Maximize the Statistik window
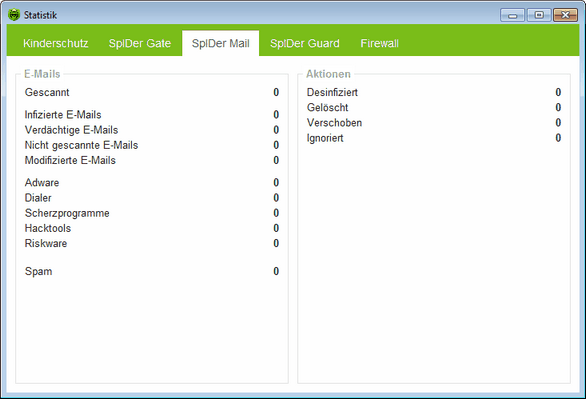The width and height of the screenshot is (586, 399). point(539,15)
